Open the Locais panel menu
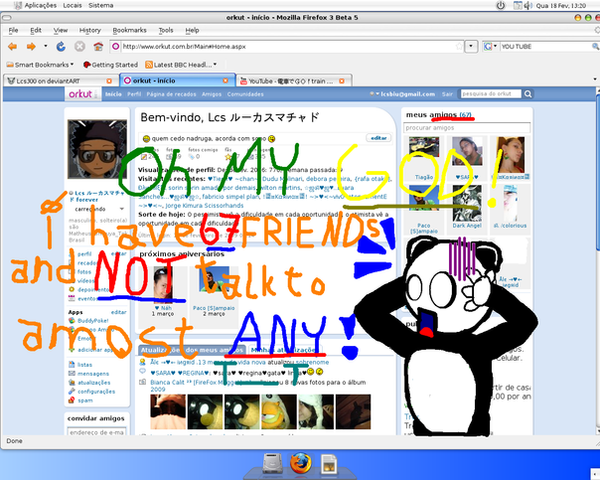Image resolution: width=600 pixels, height=480 pixels. coord(72,5)
